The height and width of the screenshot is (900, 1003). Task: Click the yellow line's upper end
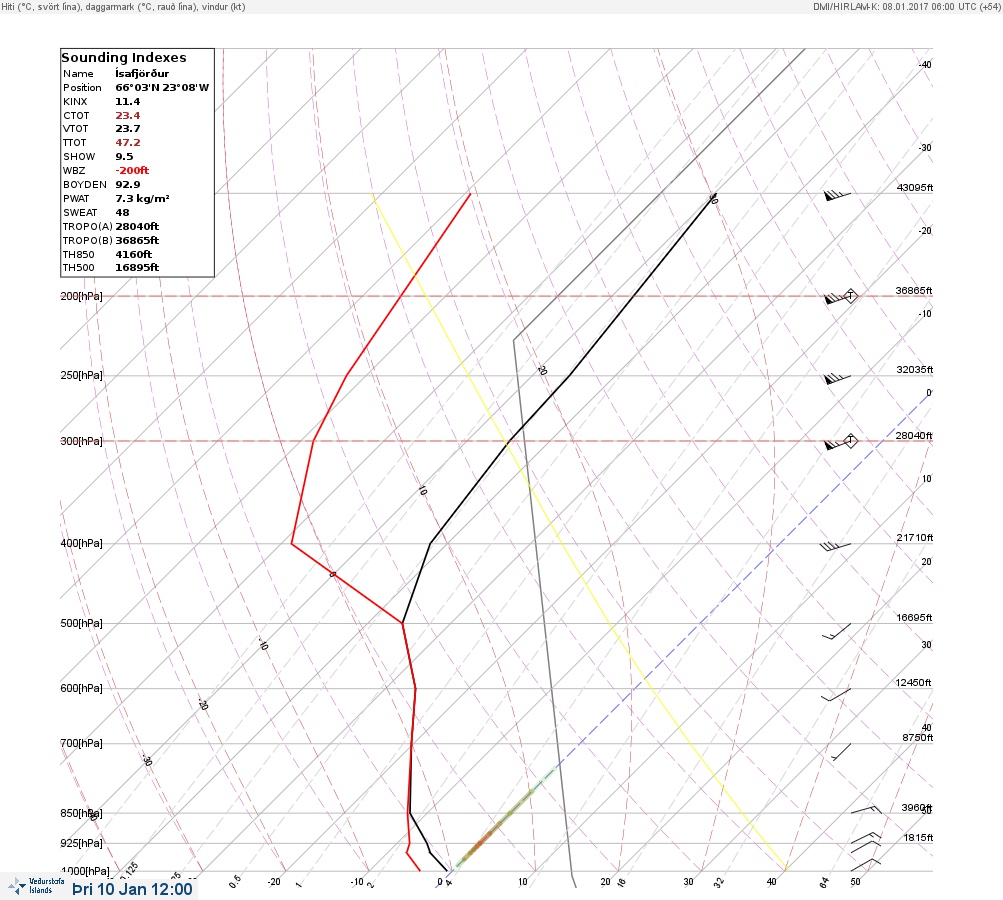[x=373, y=194]
